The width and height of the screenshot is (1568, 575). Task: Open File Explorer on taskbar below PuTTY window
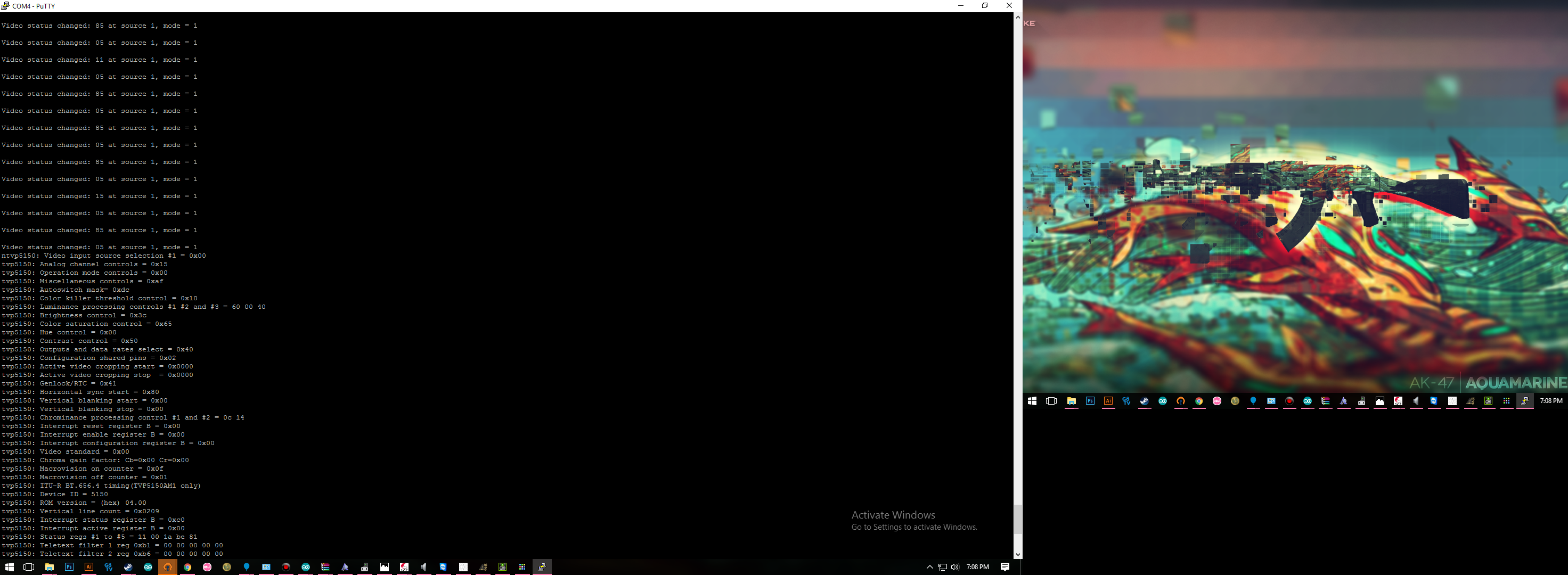pyautogui.click(x=50, y=567)
